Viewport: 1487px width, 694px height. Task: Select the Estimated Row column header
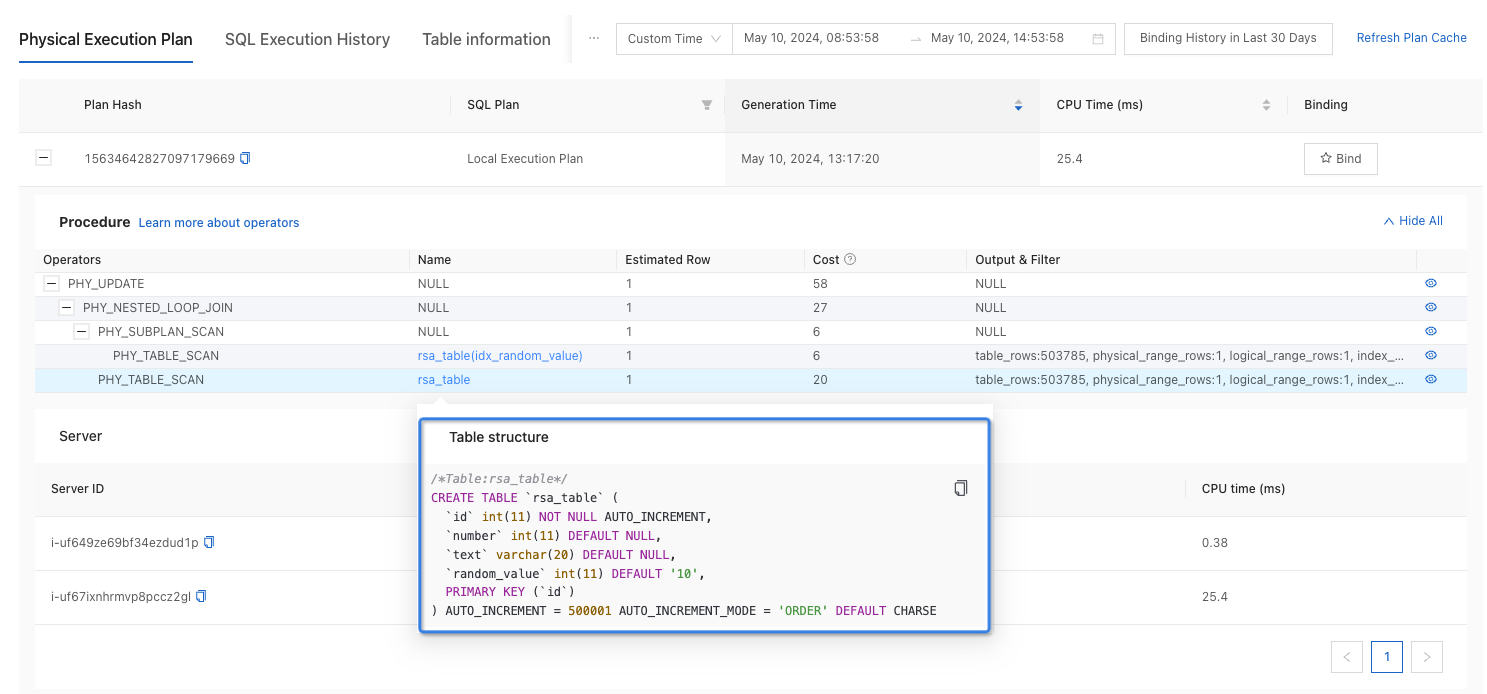click(x=667, y=260)
